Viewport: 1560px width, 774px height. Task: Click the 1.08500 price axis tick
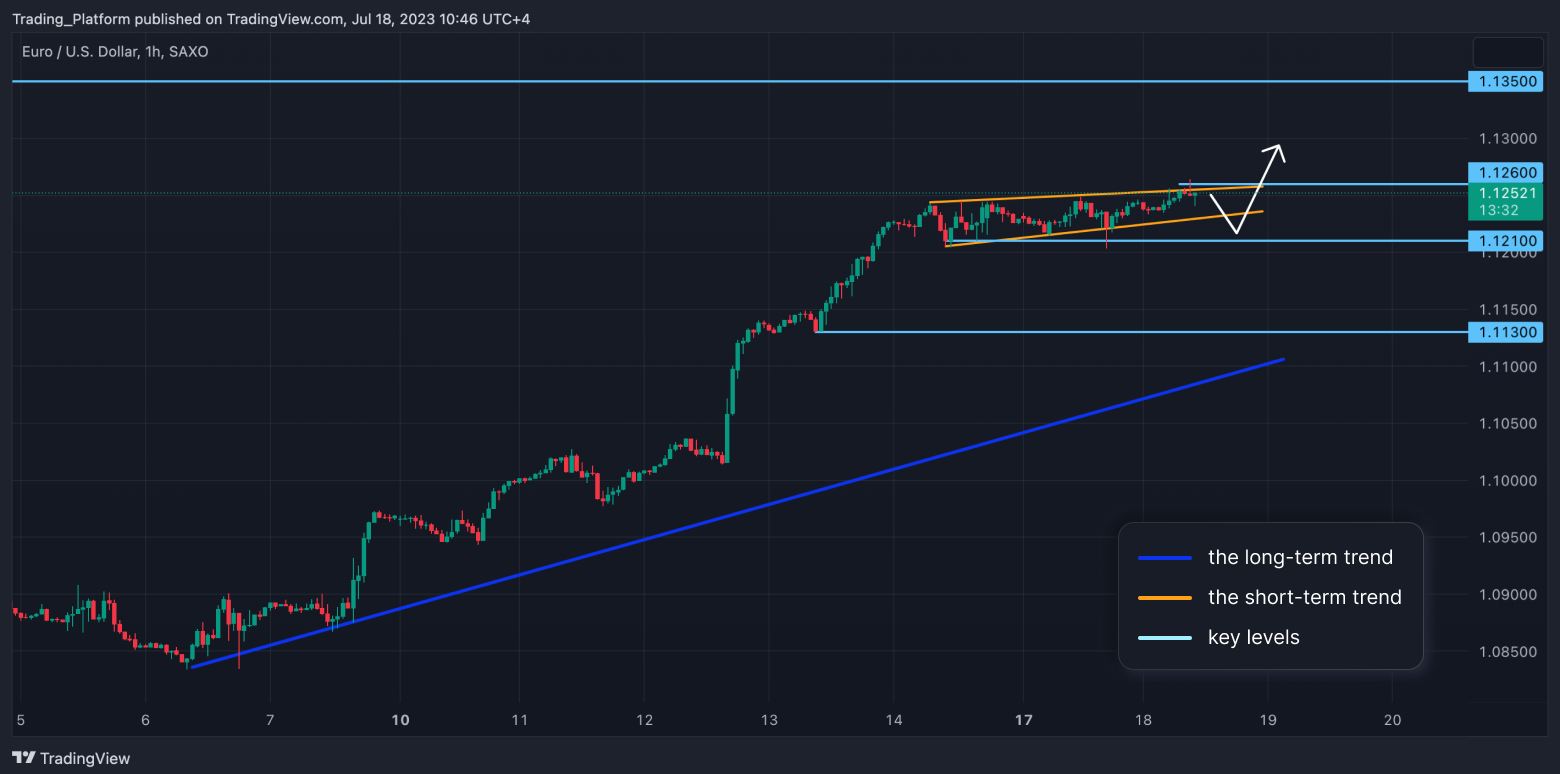(1506, 652)
